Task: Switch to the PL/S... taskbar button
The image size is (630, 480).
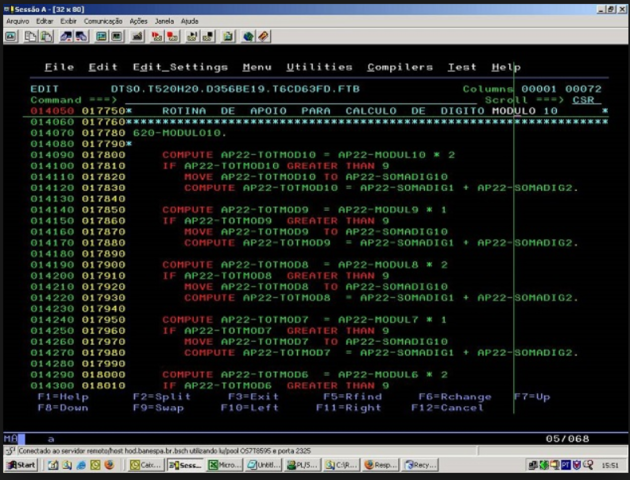Action: (303, 465)
